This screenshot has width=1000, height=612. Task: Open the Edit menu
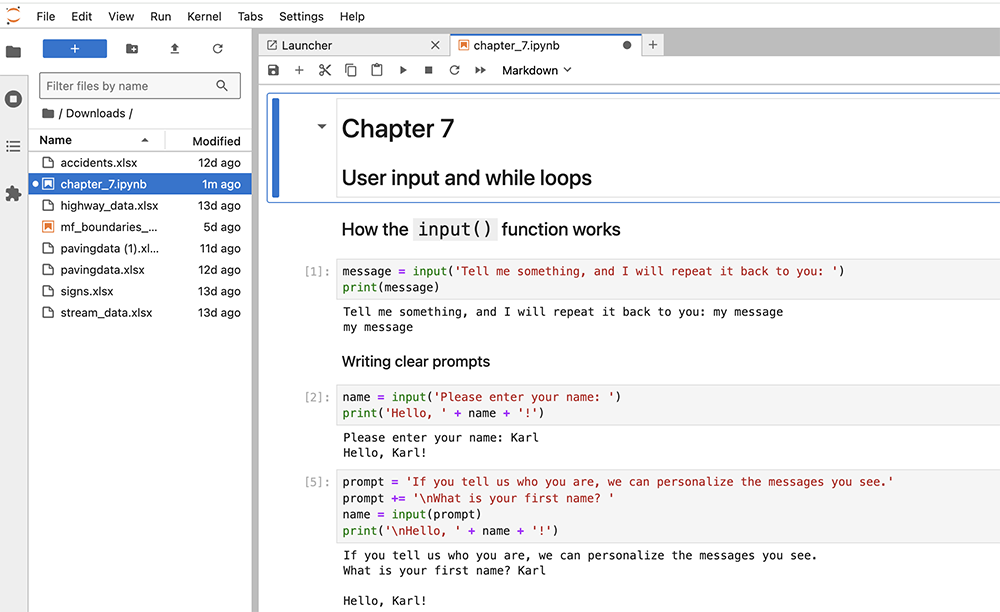point(82,17)
